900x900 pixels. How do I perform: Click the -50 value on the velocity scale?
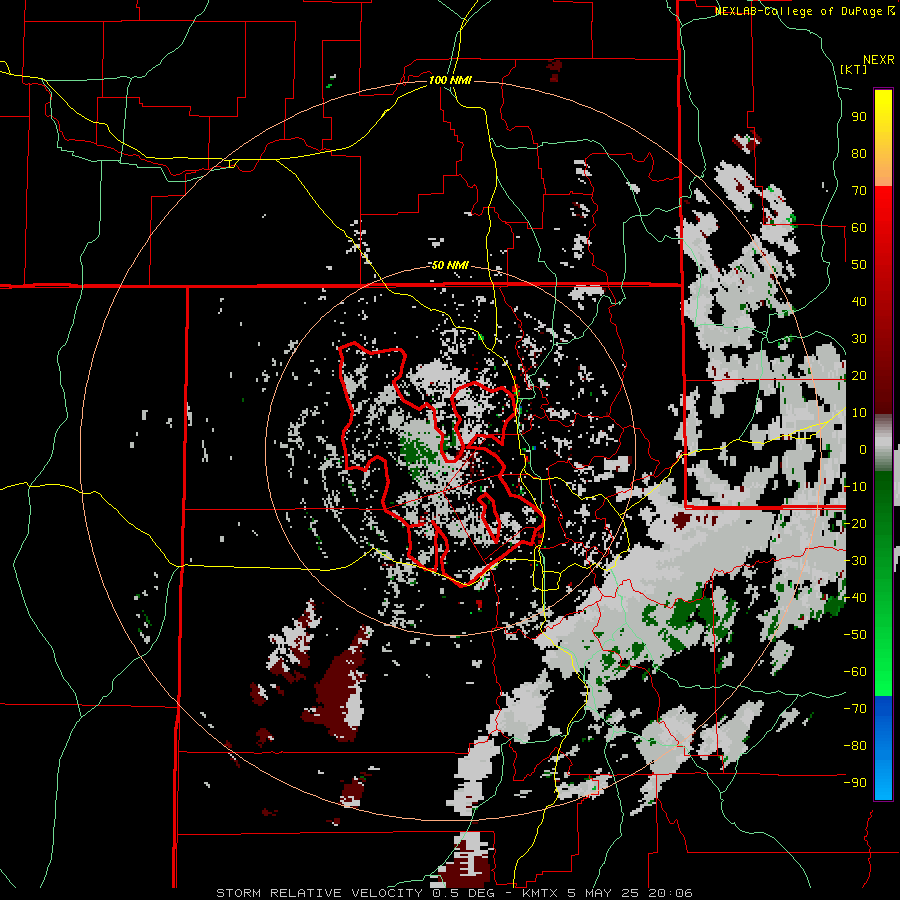855,635
